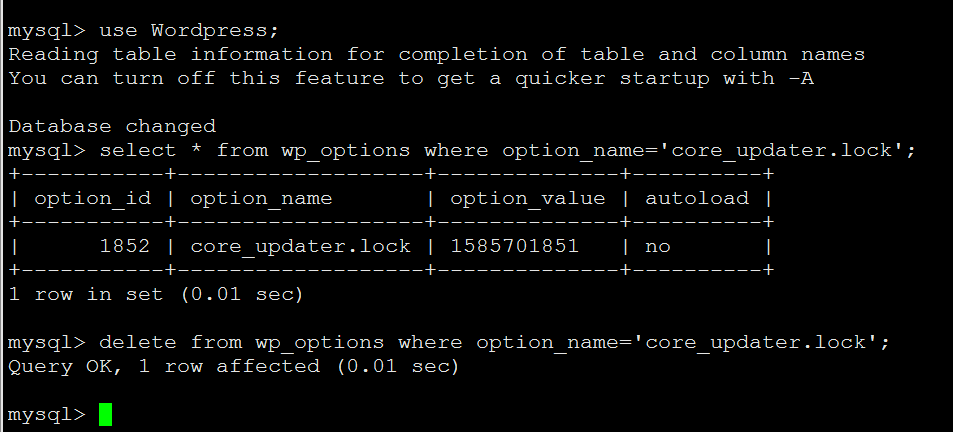
Task: Click the autoload column header
Action: pos(697,199)
